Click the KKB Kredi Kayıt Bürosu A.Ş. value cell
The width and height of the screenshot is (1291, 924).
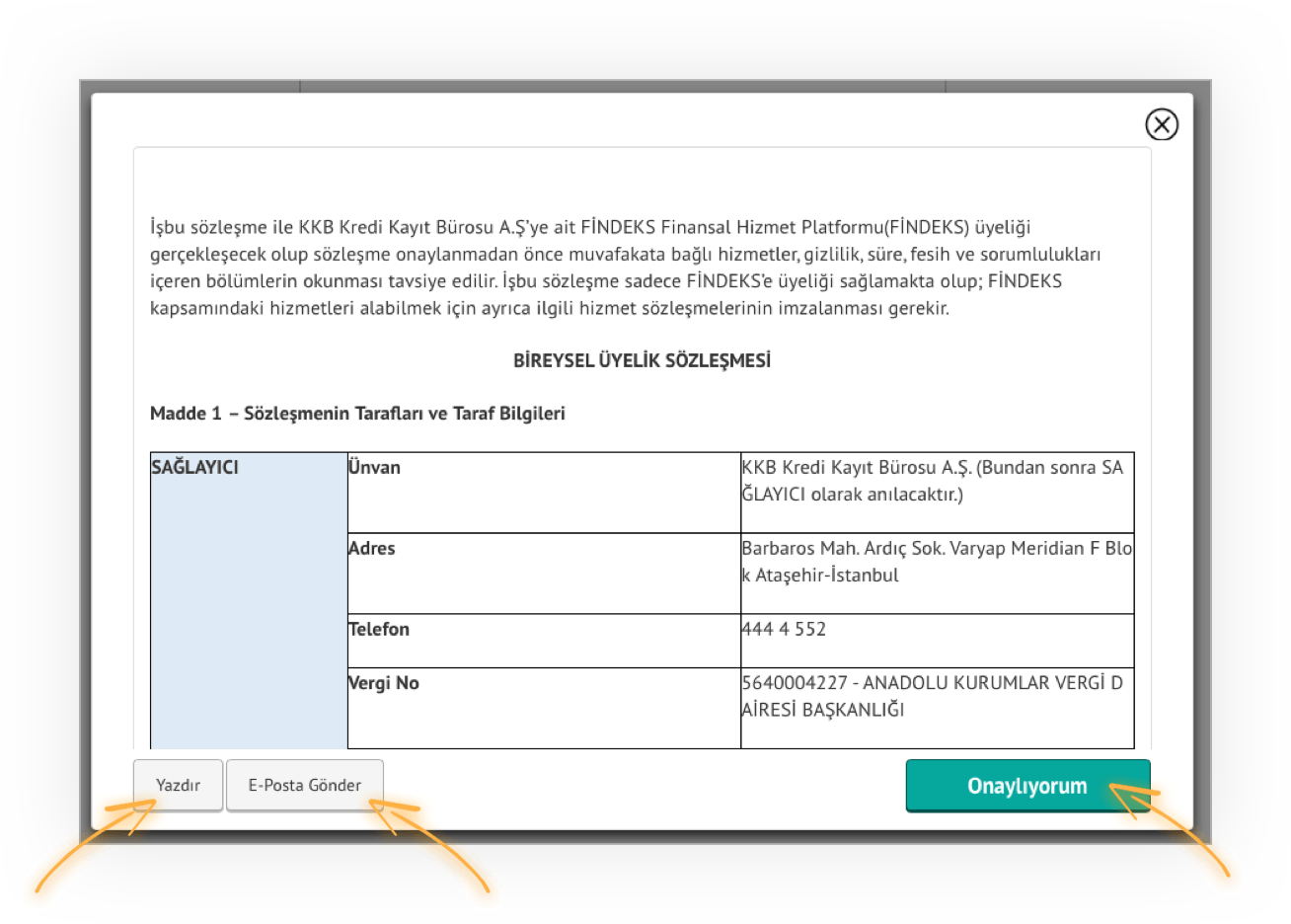[937, 493]
